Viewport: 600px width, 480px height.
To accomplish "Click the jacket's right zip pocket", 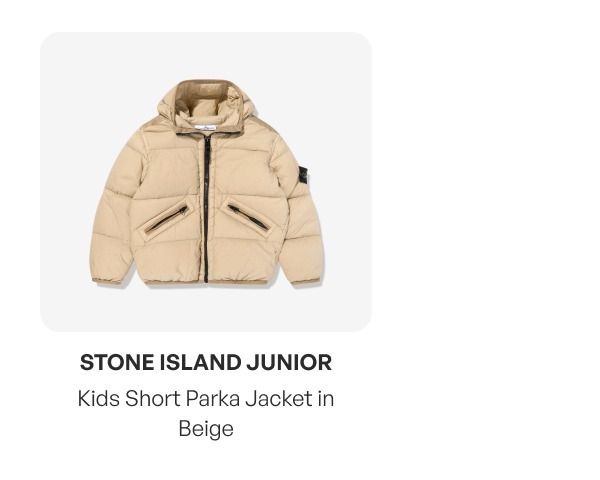I will coord(248,217).
